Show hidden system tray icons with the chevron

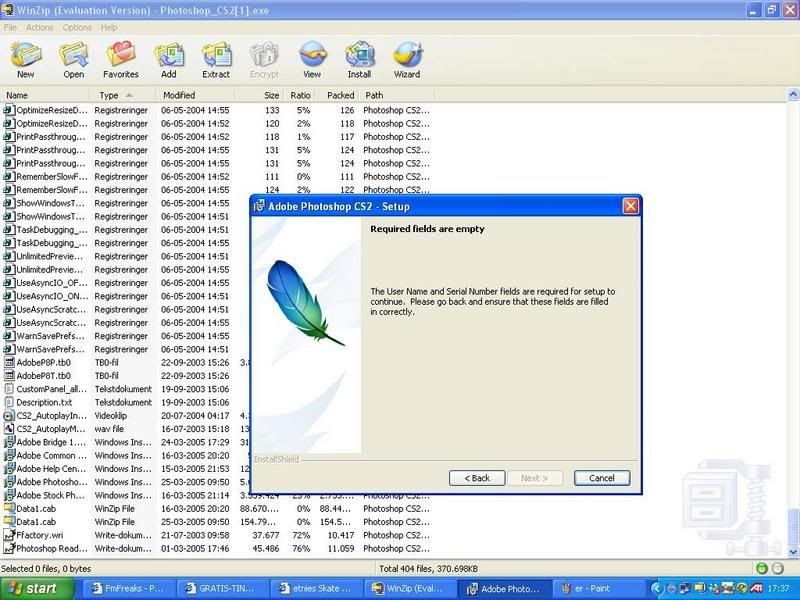[x=657, y=589]
